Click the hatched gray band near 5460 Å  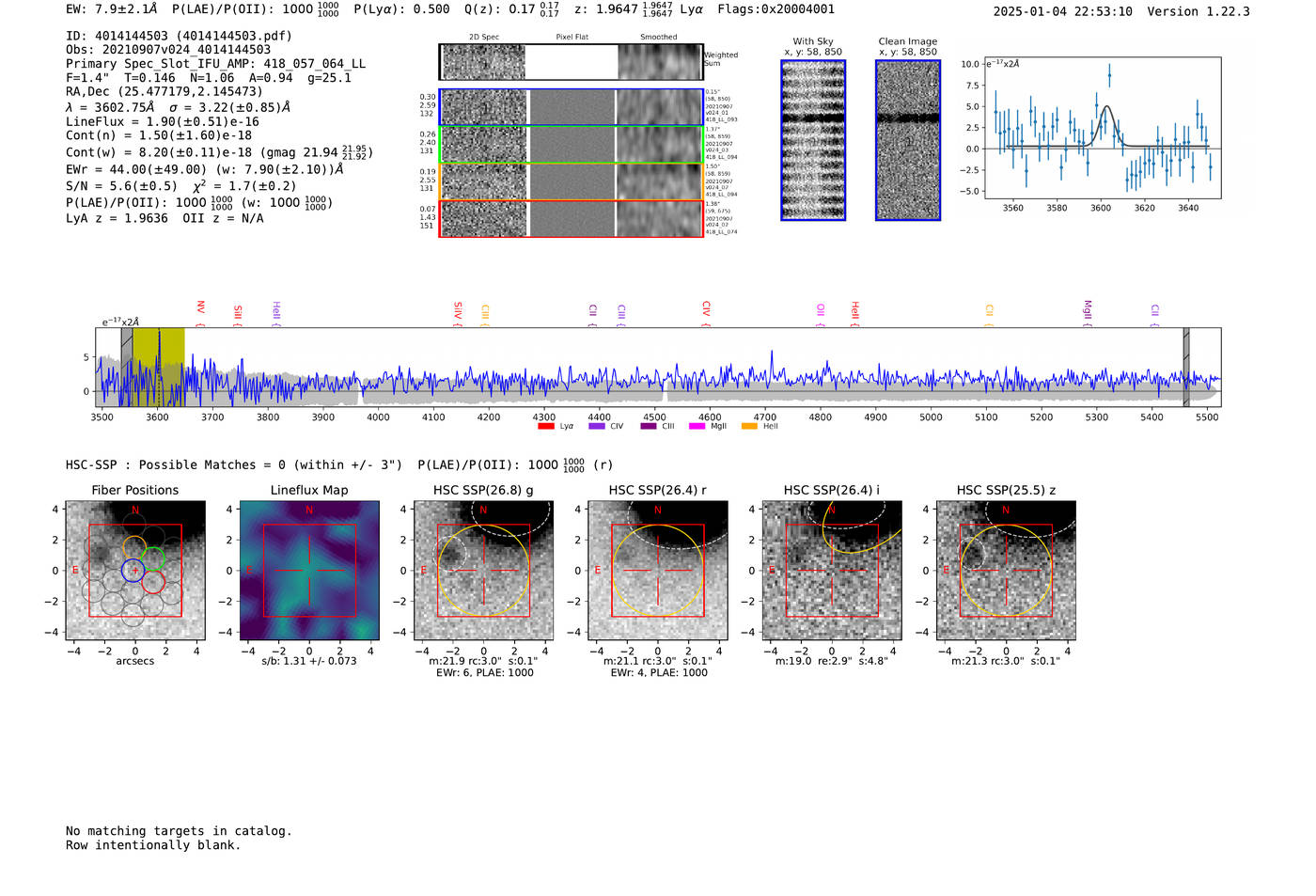coord(1186,367)
